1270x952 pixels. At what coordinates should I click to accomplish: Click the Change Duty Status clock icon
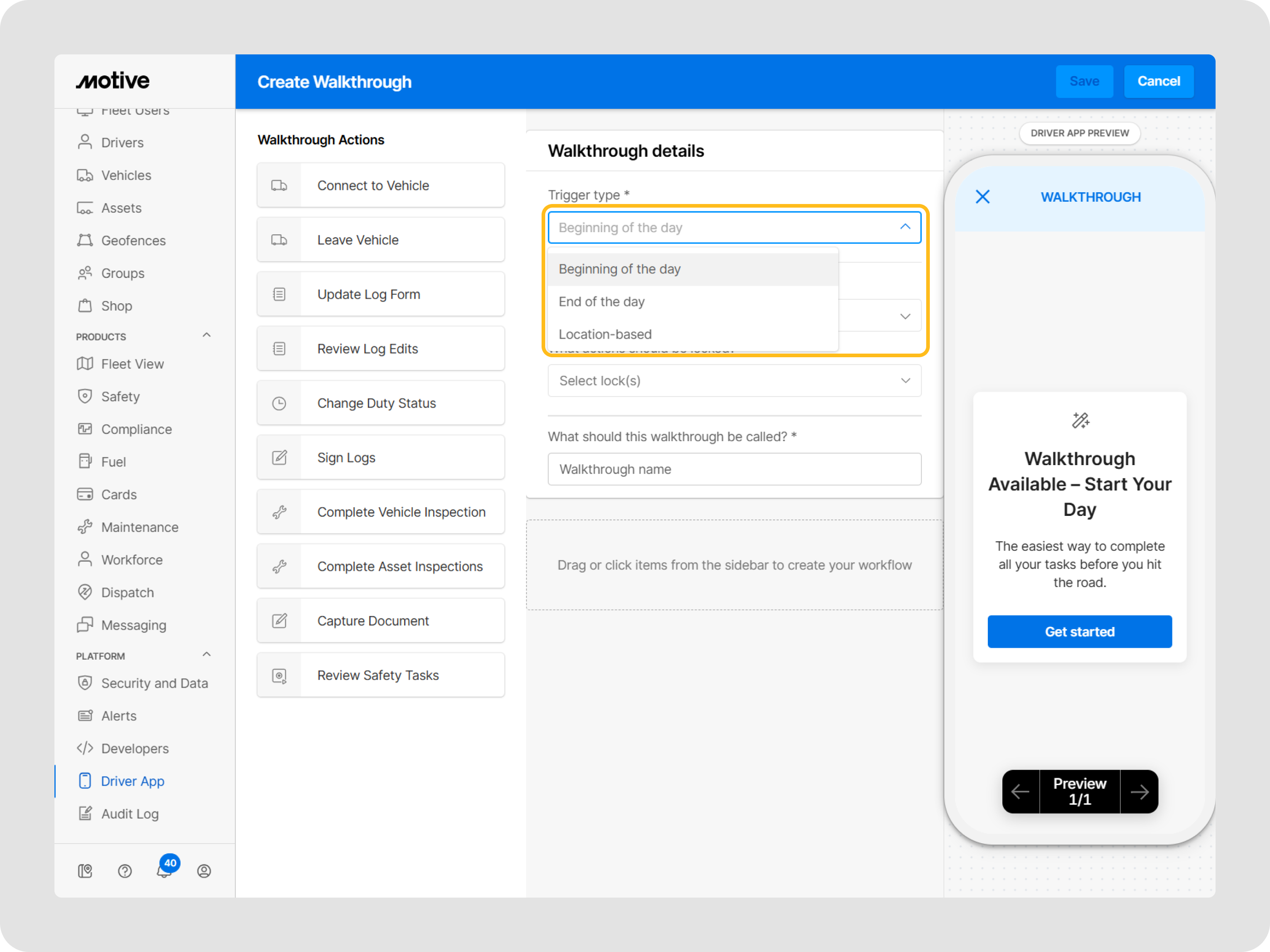[x=279, y=403]
